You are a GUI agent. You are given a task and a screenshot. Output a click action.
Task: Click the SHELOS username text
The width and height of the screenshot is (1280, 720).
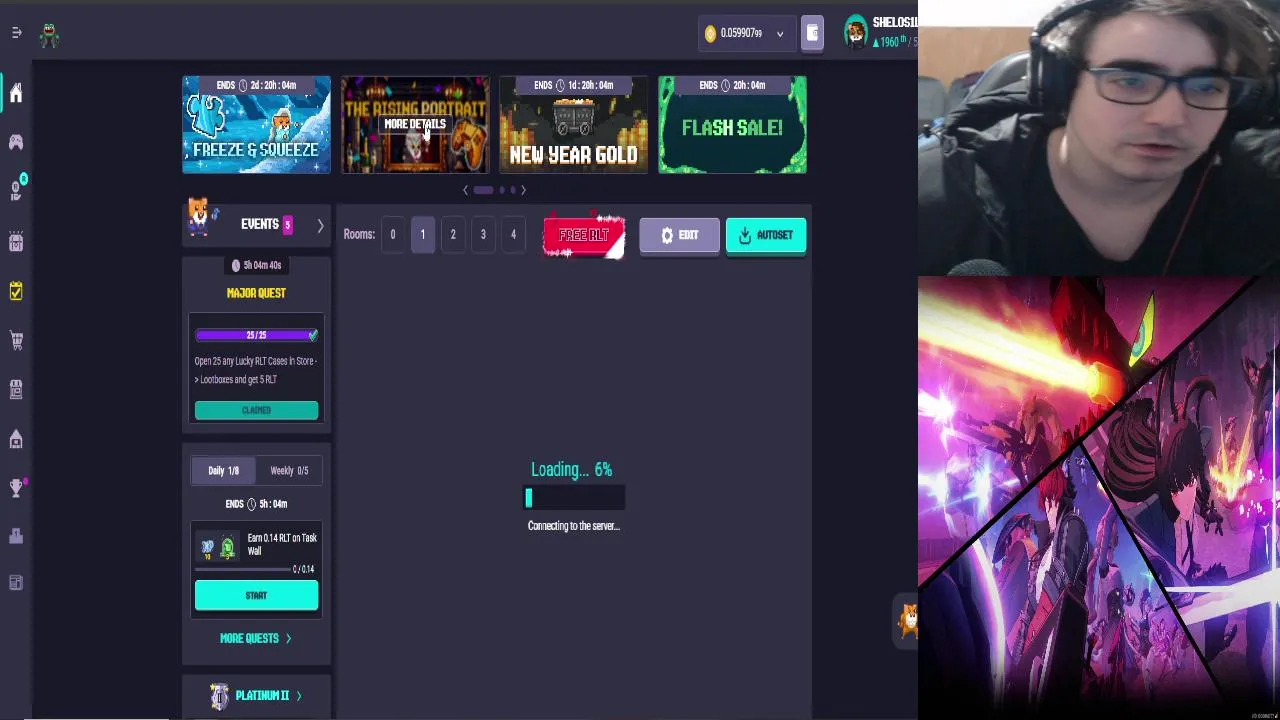[894, 22]
